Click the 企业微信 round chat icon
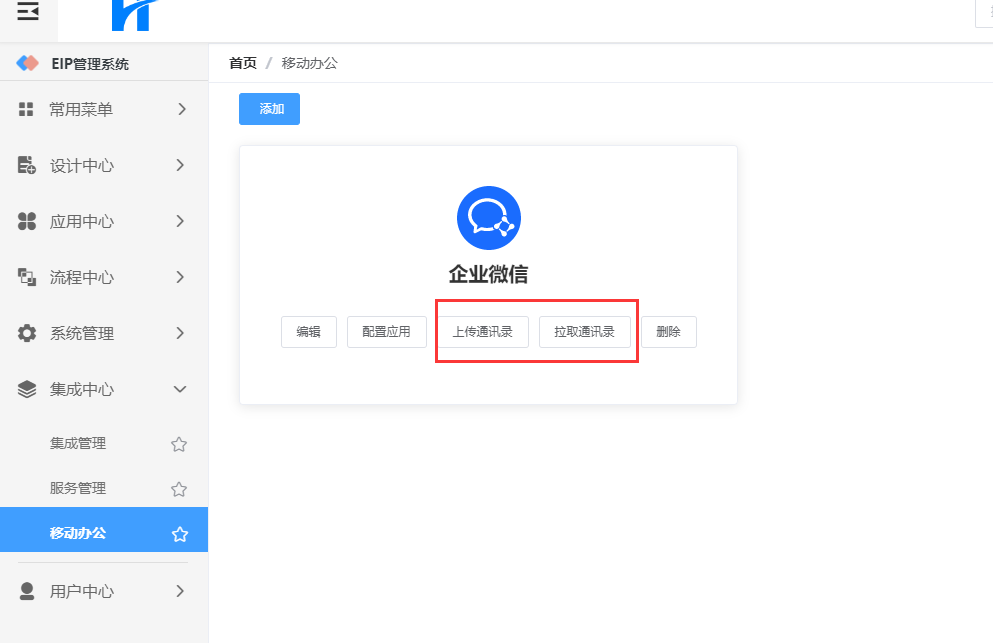The image size is (993, 643). coord(489,218)
